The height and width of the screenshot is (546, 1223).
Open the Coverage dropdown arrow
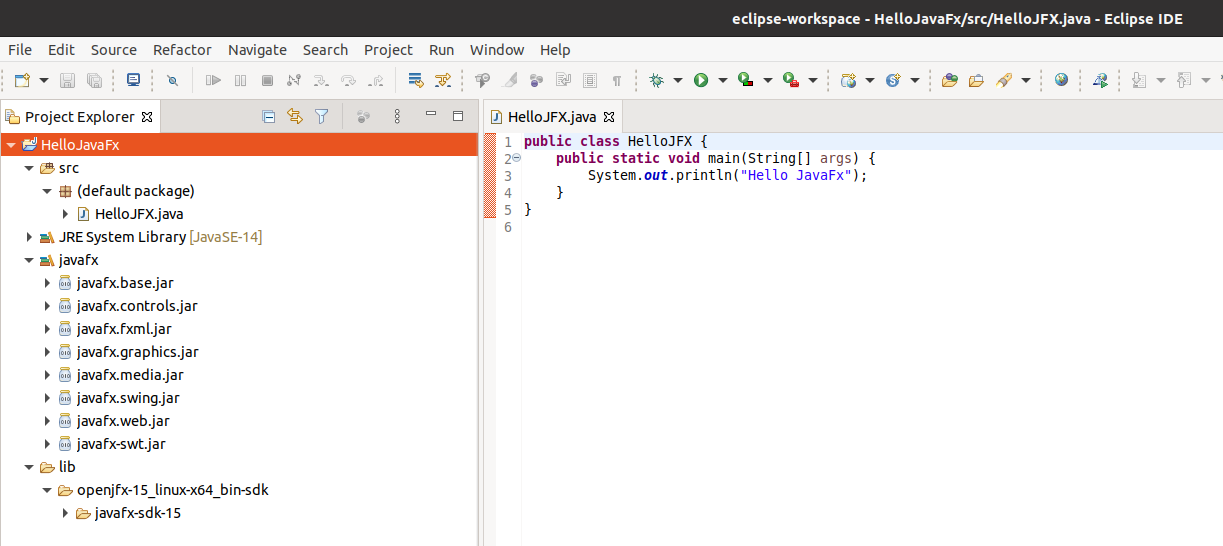[767, 80]
